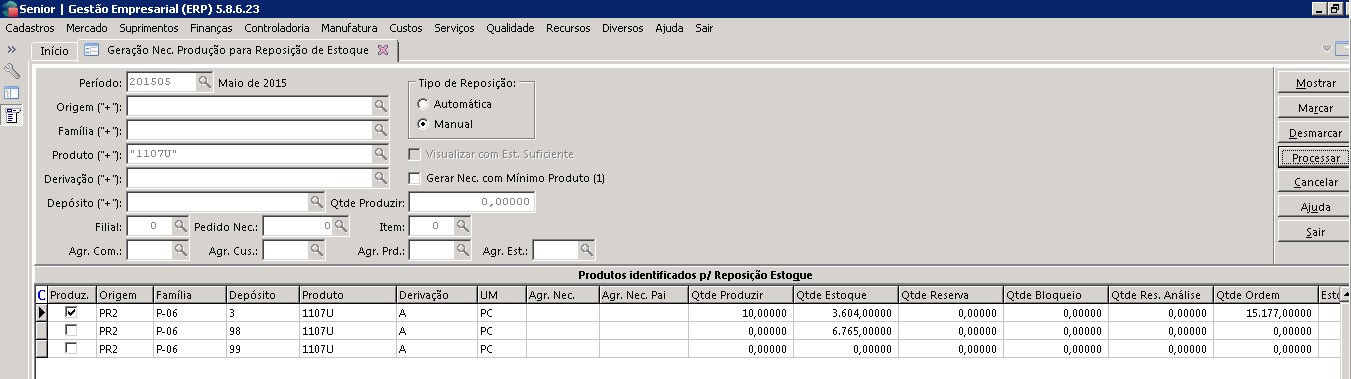Screen dimensions: 1351x379
Task: Open the Pedido Nec. lookup magnifier
Action: [341, 226]
